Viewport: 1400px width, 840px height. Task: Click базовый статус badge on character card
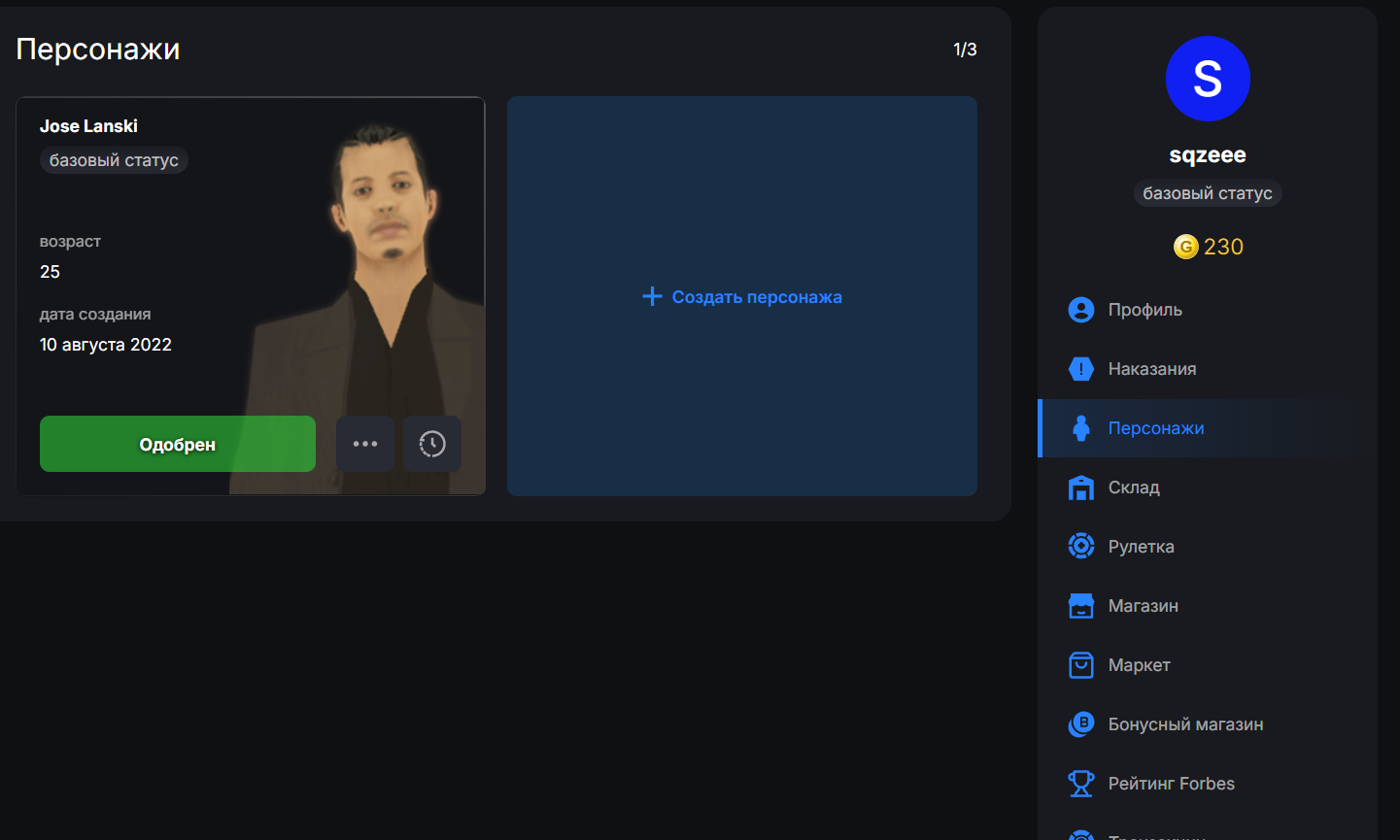(x=114, y=160)
